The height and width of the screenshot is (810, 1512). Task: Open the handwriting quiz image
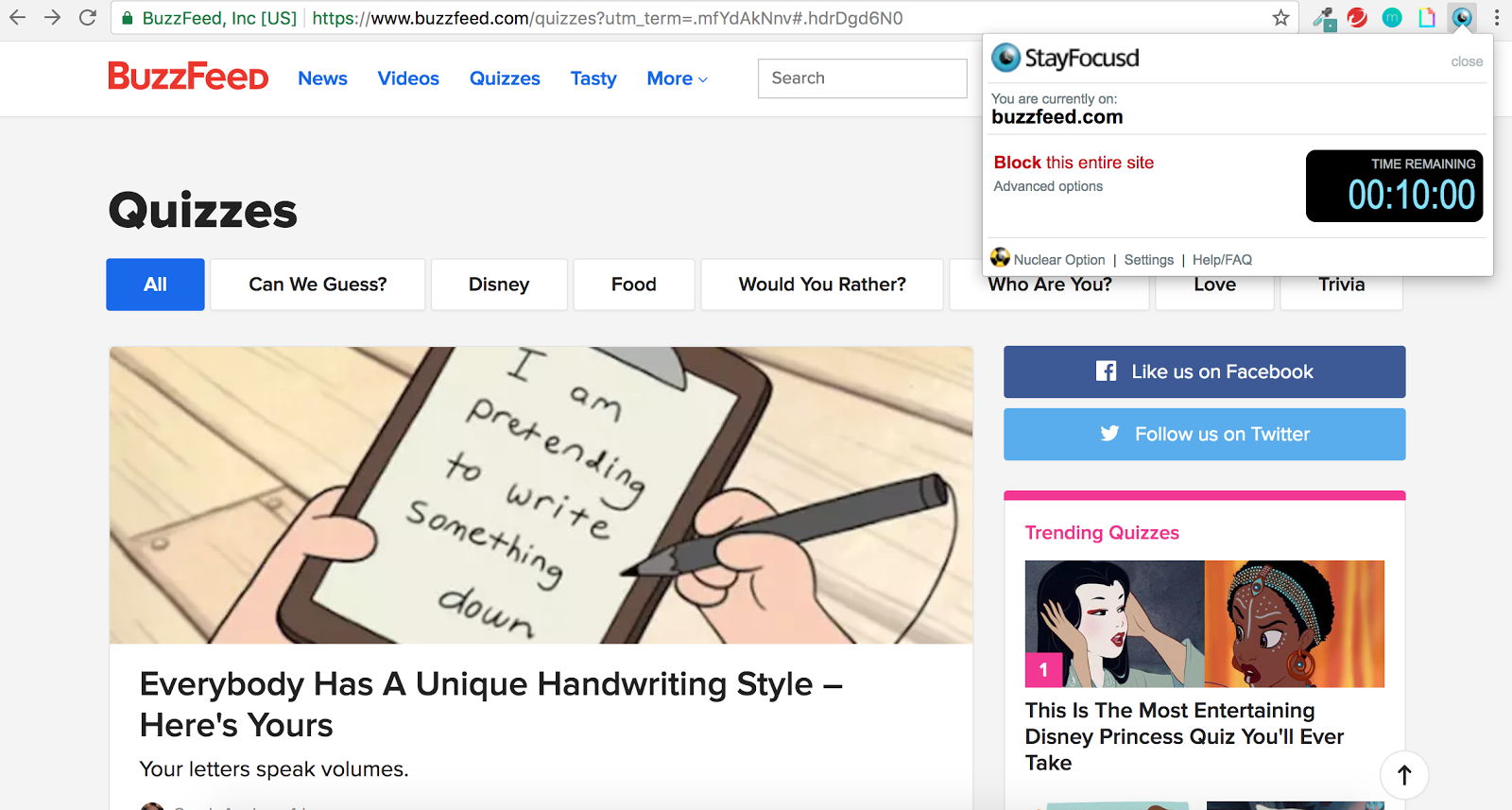click(541, 495)
